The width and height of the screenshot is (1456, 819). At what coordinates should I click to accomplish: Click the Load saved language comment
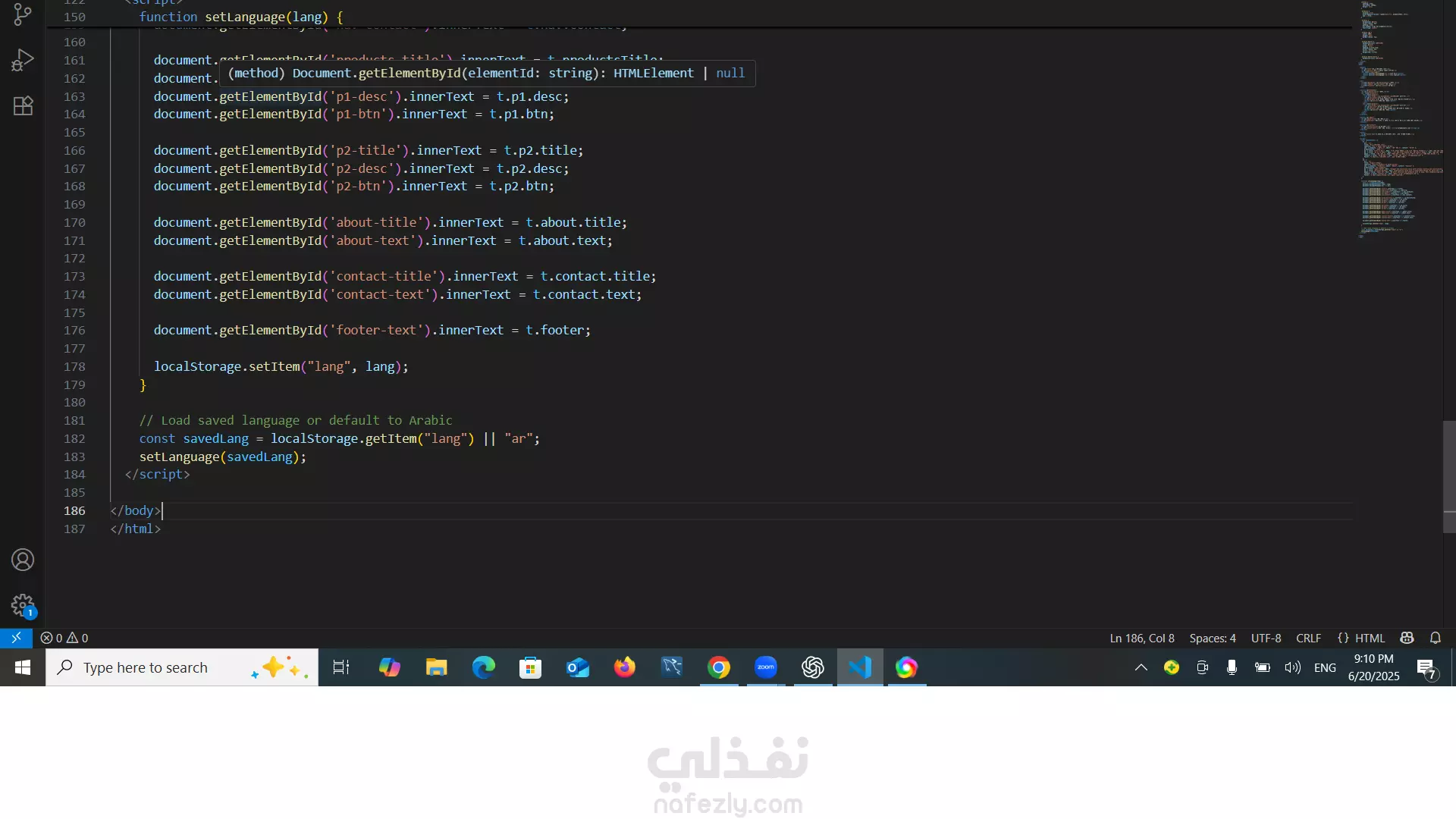click(296, 420)
